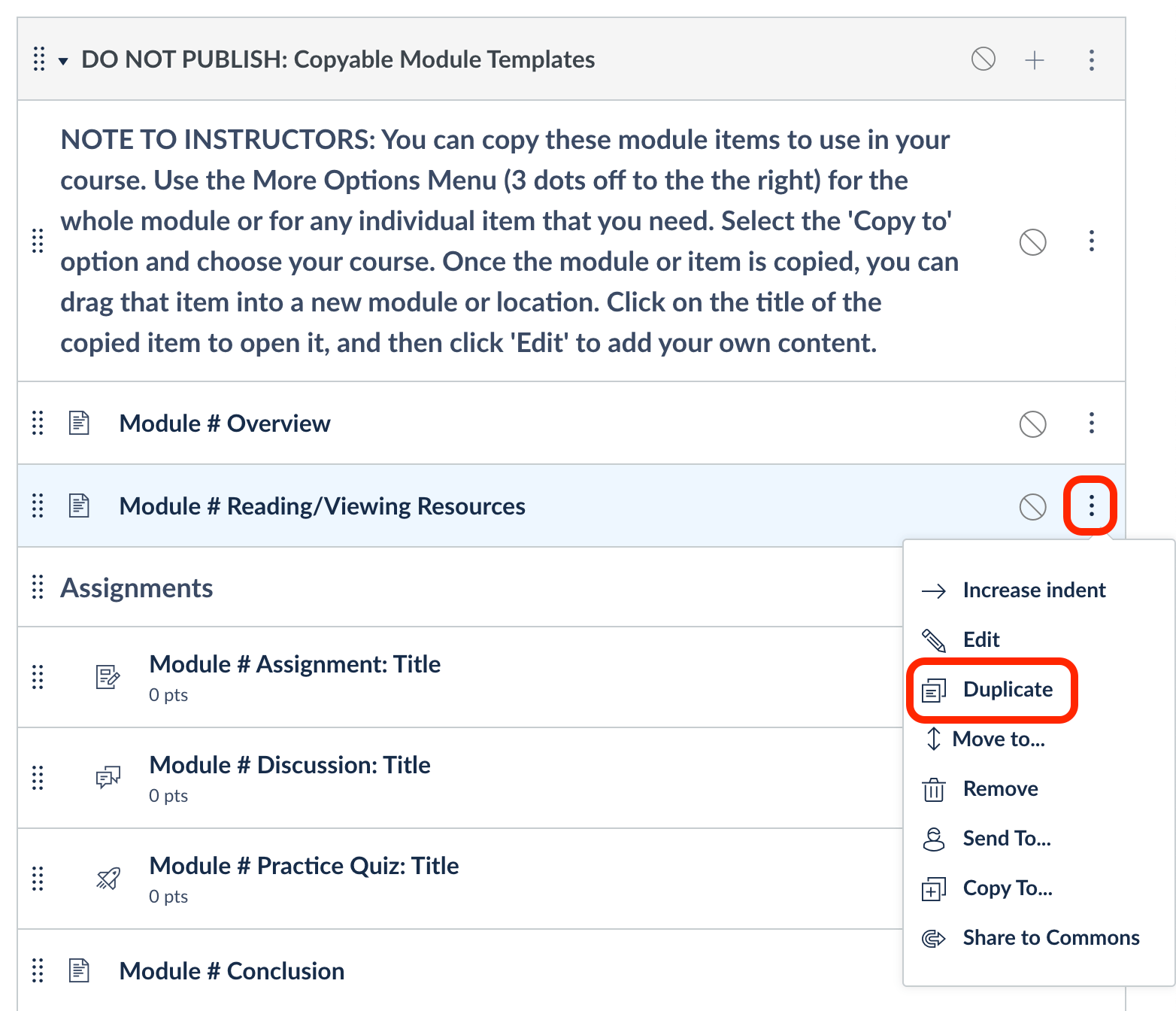The image size is (1176, 1011).
Task: Open options for Note to Instructors item
Action: tap(1092, 241)
